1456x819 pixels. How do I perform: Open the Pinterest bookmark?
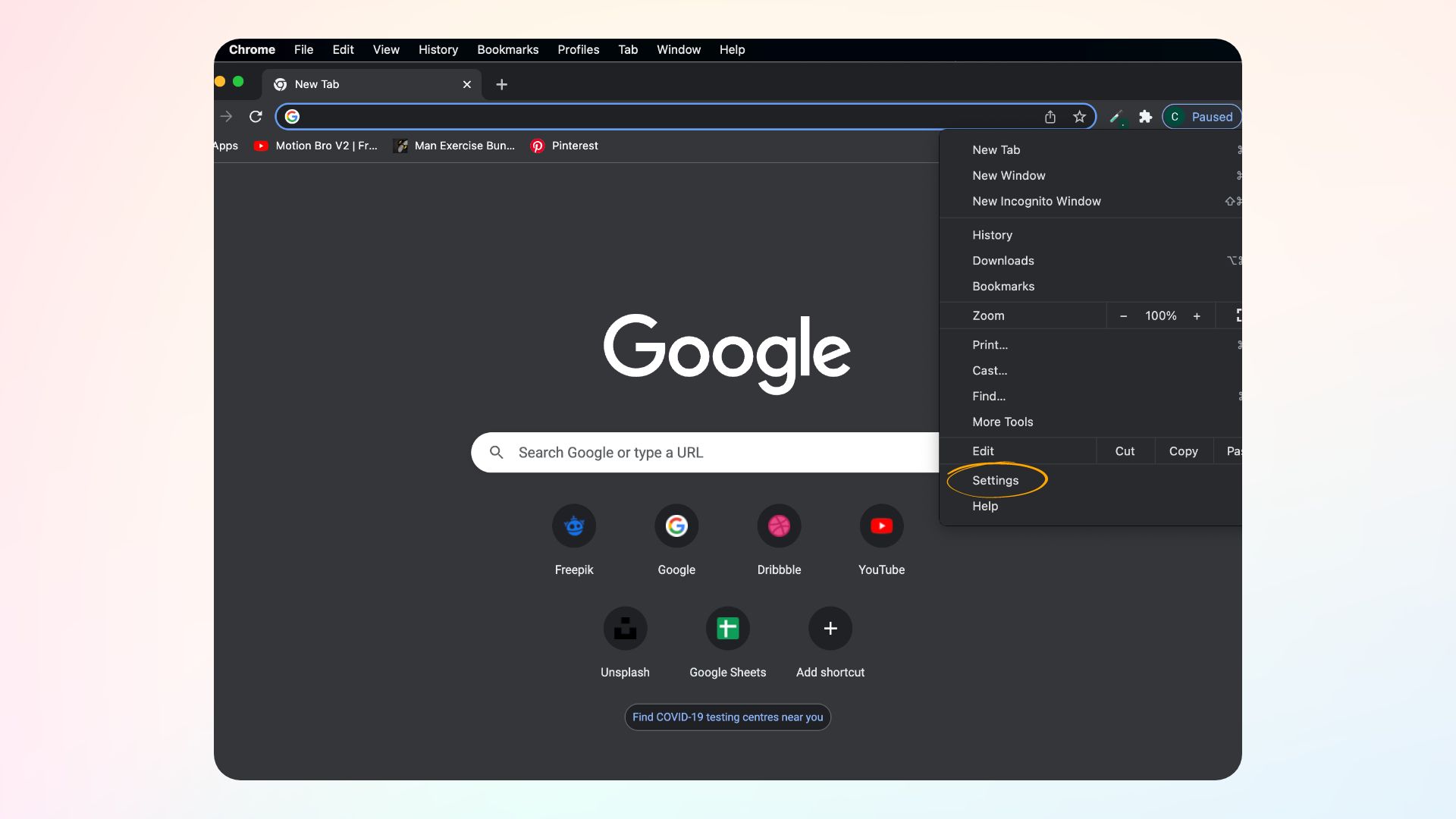(564, 146)
